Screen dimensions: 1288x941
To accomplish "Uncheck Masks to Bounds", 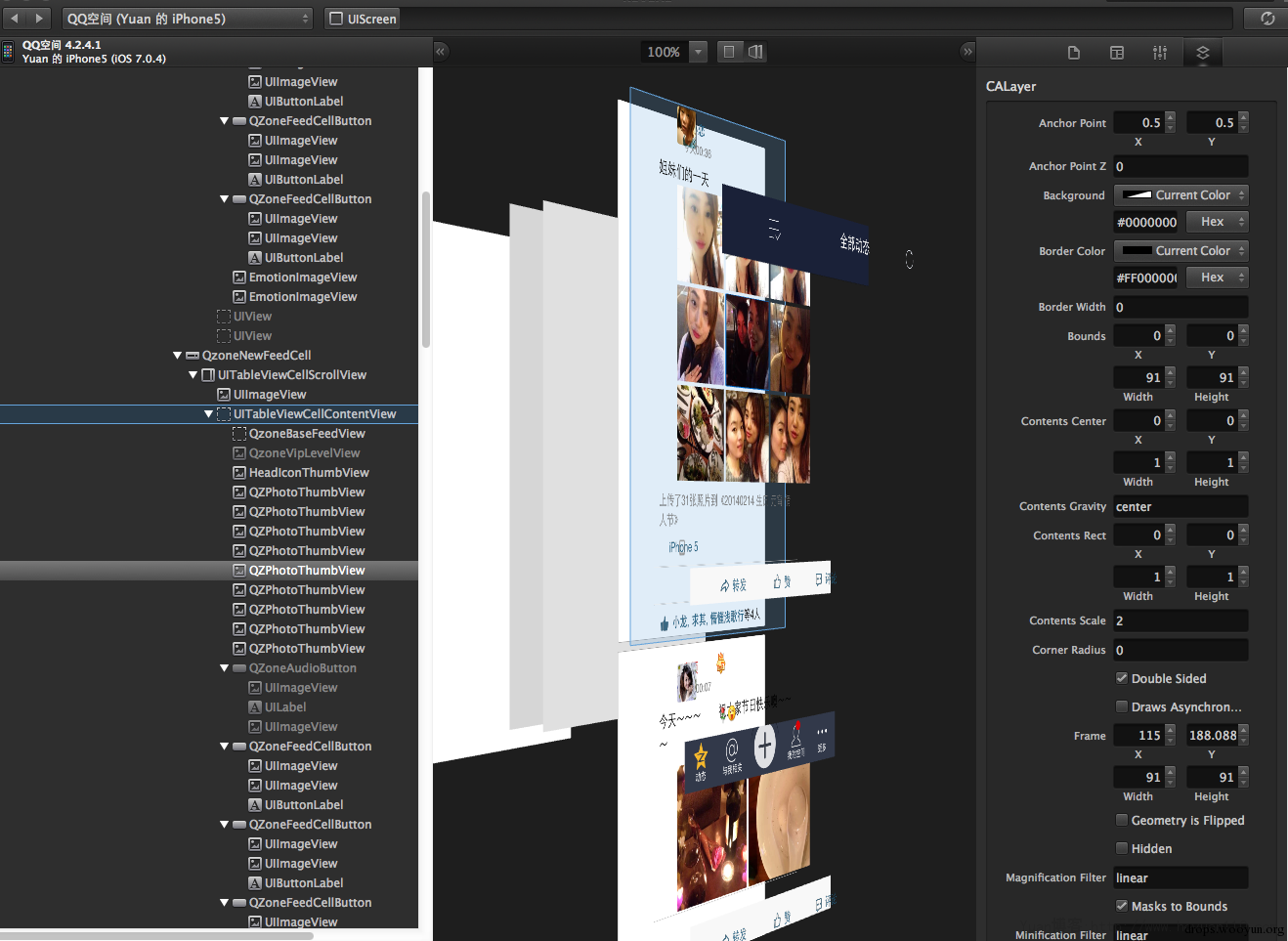I will pyautogui.click(x=1122, y=906).
